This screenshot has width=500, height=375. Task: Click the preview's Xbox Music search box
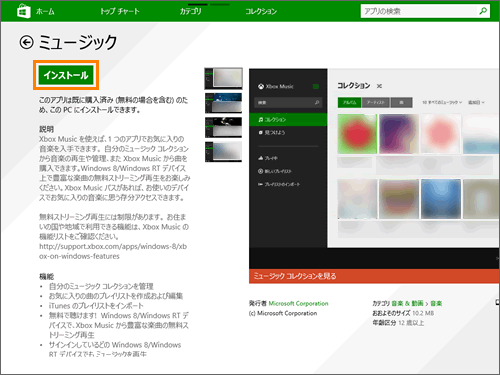click(x=288, y=102)
